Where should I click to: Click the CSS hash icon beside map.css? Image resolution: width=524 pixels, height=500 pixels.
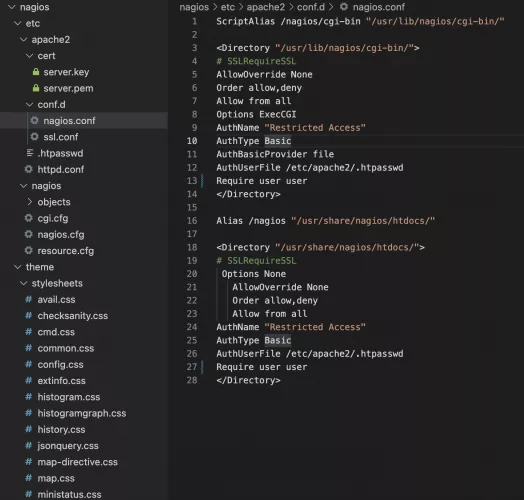[29, 478]
